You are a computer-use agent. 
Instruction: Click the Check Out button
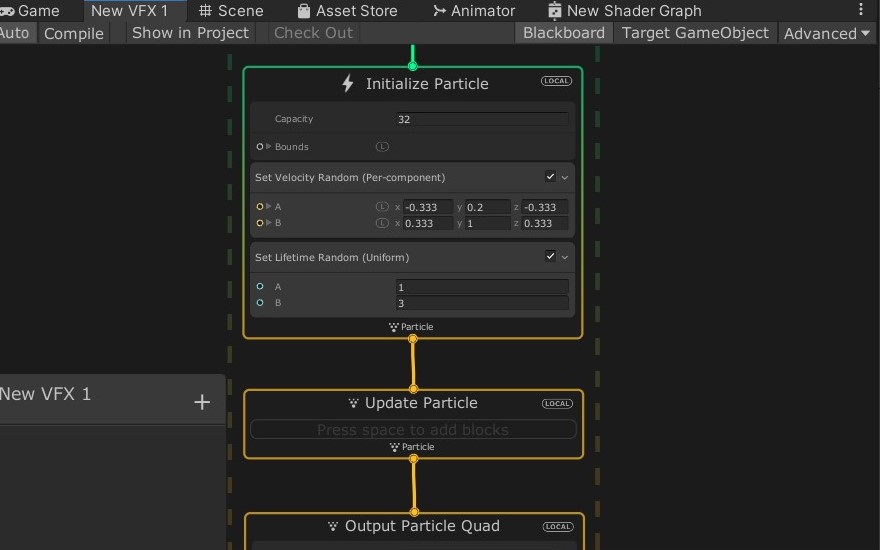point(313,33)
